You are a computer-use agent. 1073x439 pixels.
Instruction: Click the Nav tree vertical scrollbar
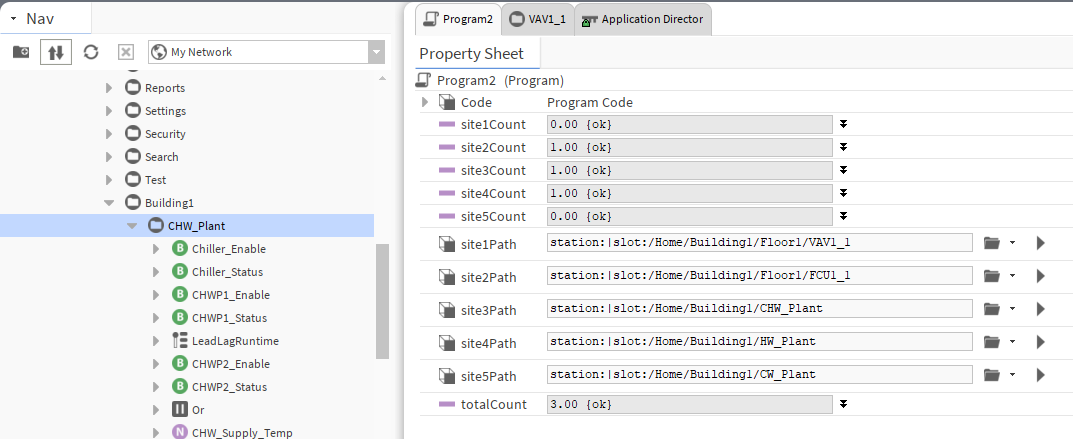(x=382, y=300)
